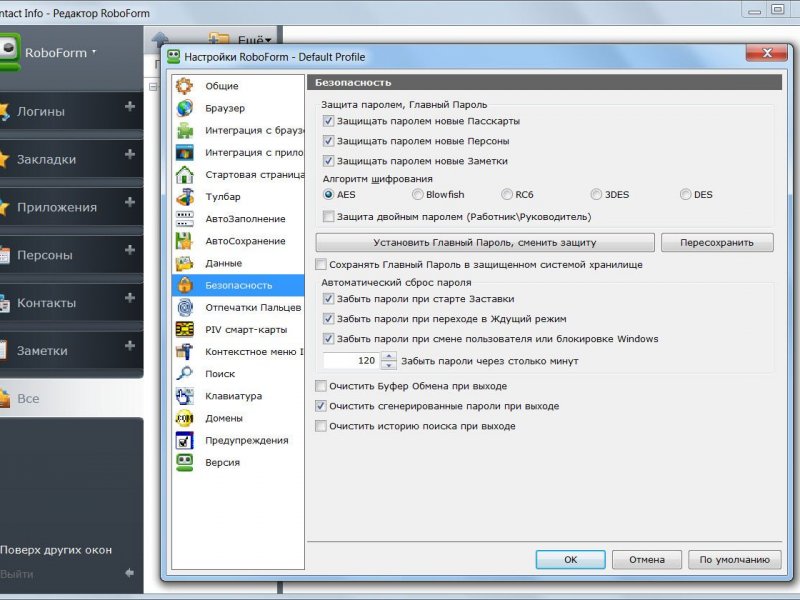Confirm settings with the OK button
This screenshot has width=800, height=600.
(x=570, y=560)
